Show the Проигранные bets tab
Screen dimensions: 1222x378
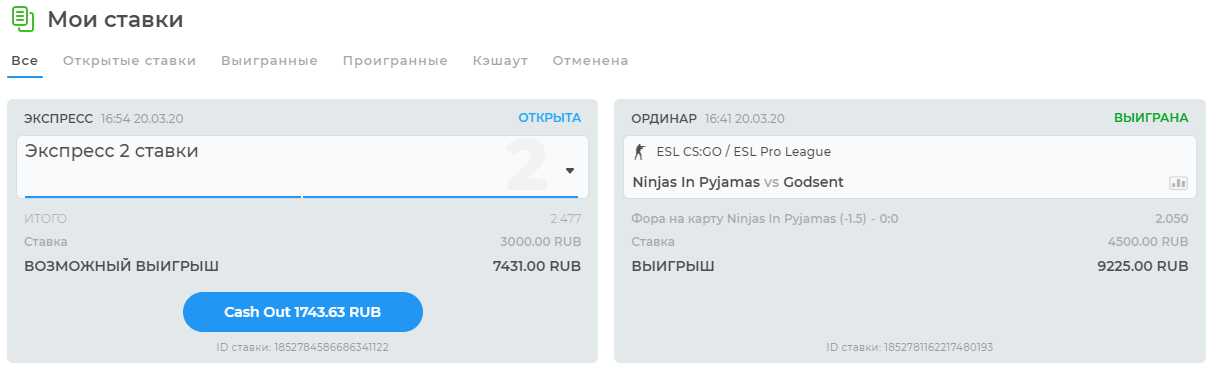[x=395, y=61]
